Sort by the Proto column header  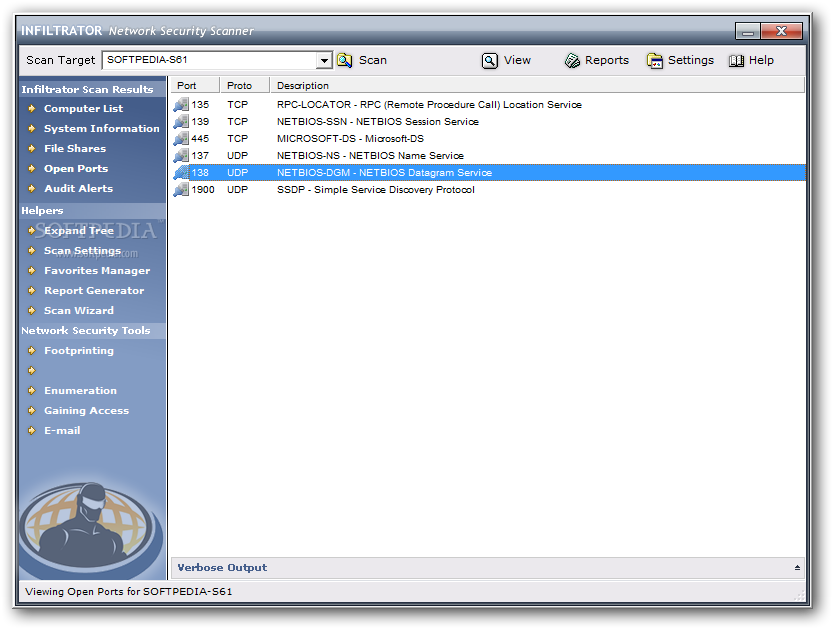(245, 86)
